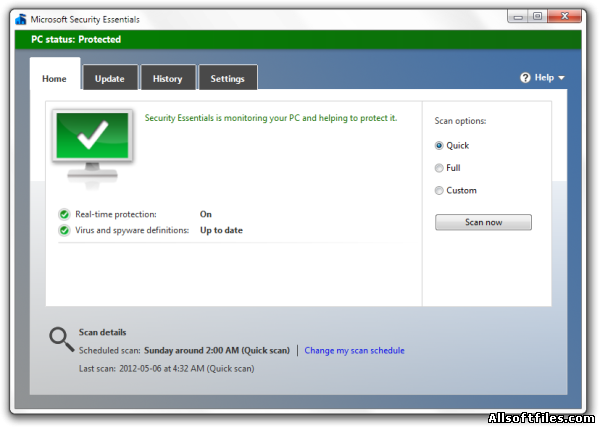Viewport: 600px width, 428px height.
Task: Click the Up to date definitions value
Action: tap(221, 230)
